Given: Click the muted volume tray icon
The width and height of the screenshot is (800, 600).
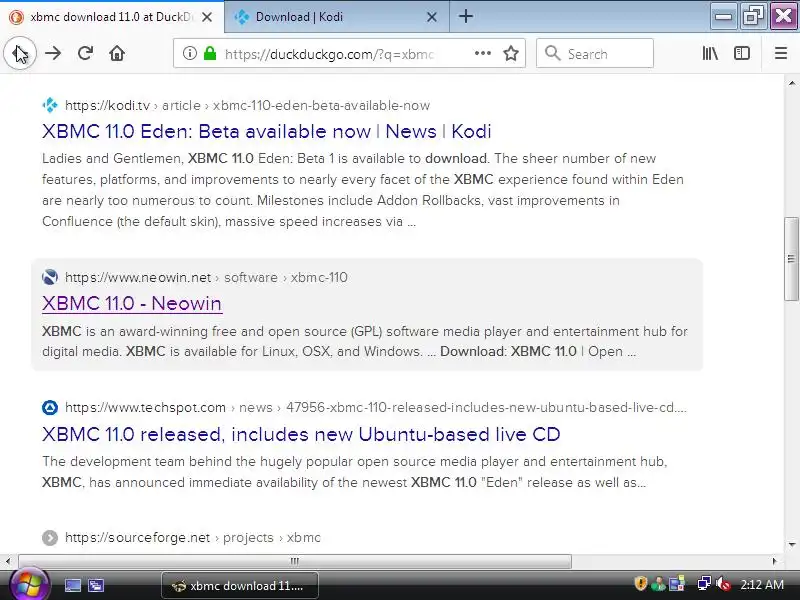Looking at the screenshot, I should 722,583.
